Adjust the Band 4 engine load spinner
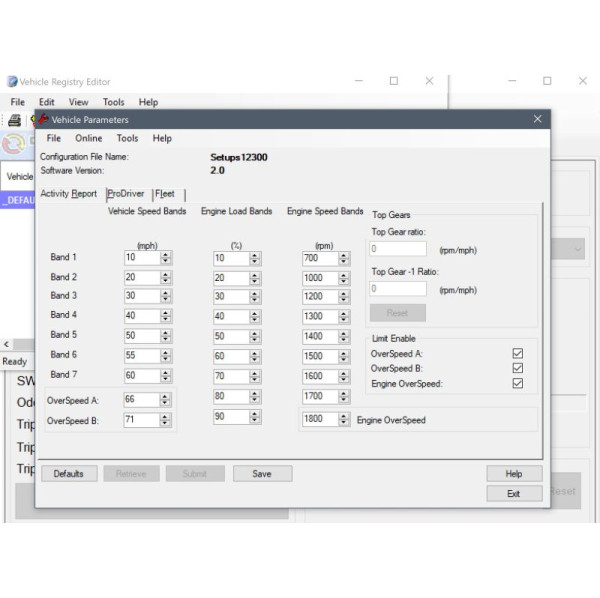Viewport: 600px width, 598px height. (x=254, y=316)
